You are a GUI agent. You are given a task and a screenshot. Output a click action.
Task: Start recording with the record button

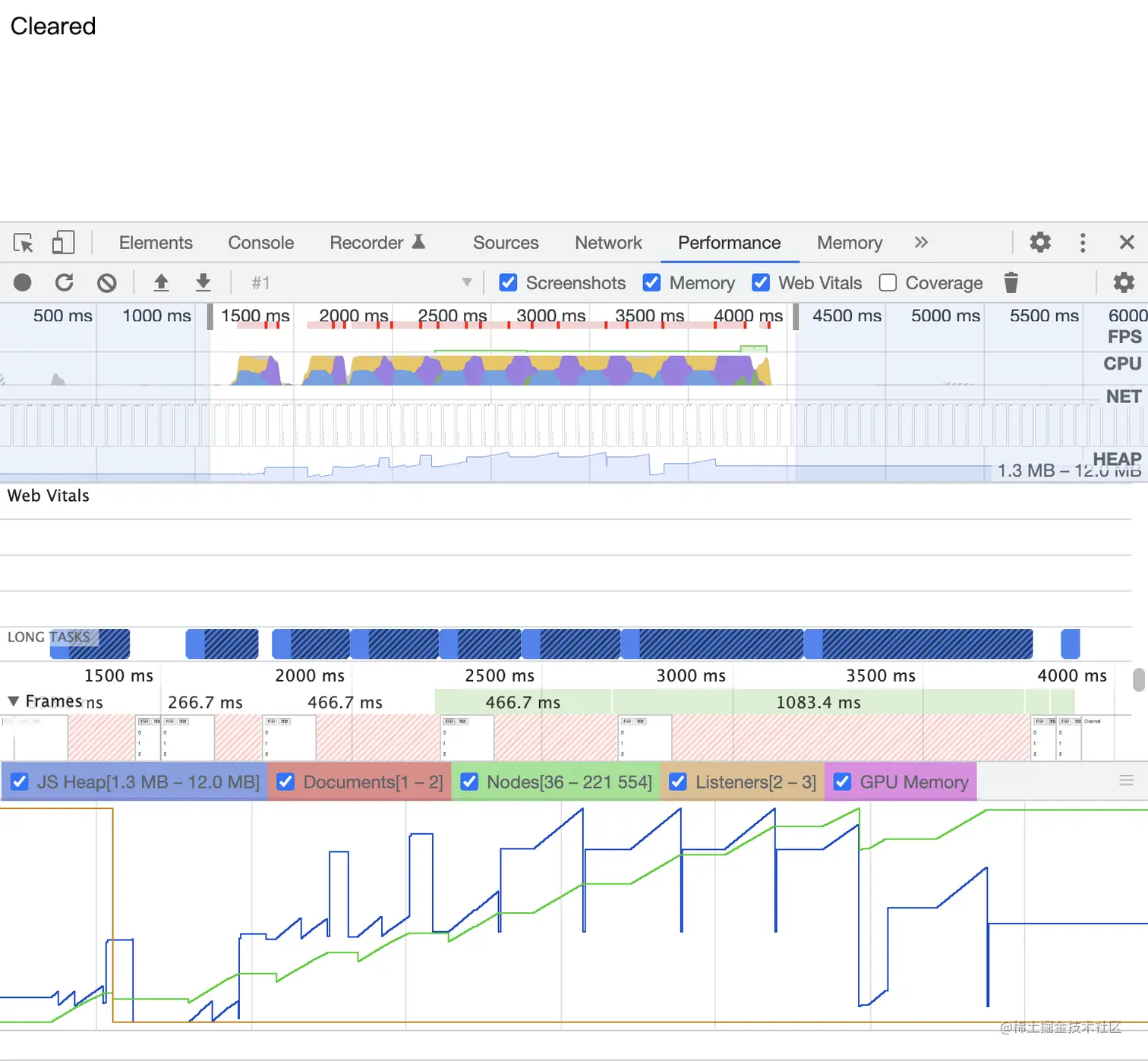click(23, 283)
